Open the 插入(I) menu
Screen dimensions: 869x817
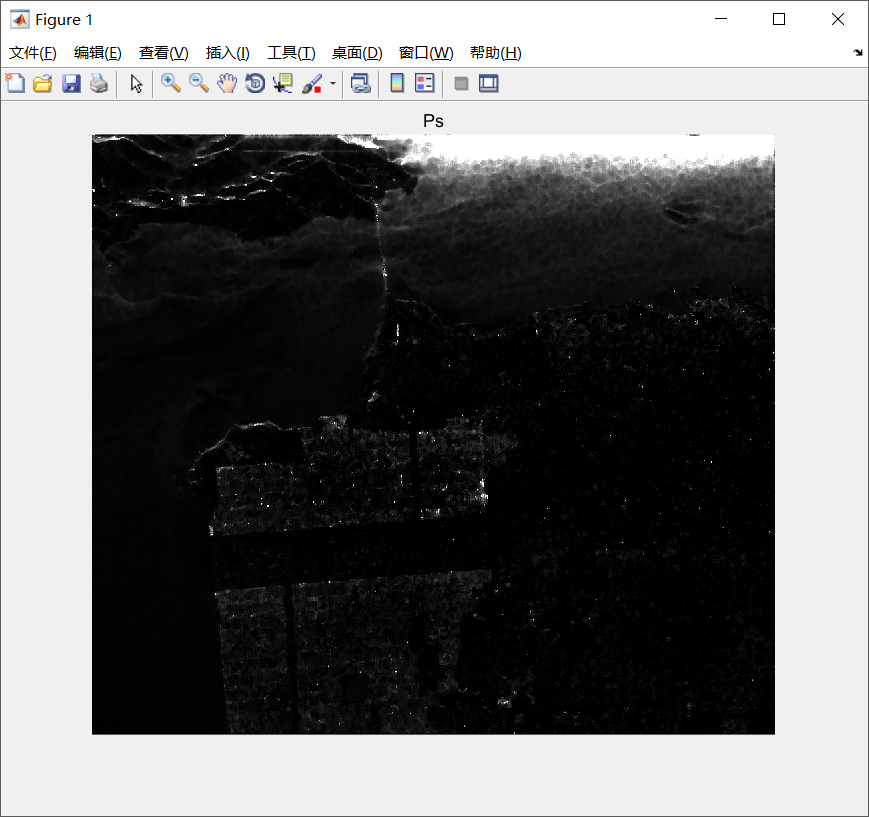[x=227, y=53]
